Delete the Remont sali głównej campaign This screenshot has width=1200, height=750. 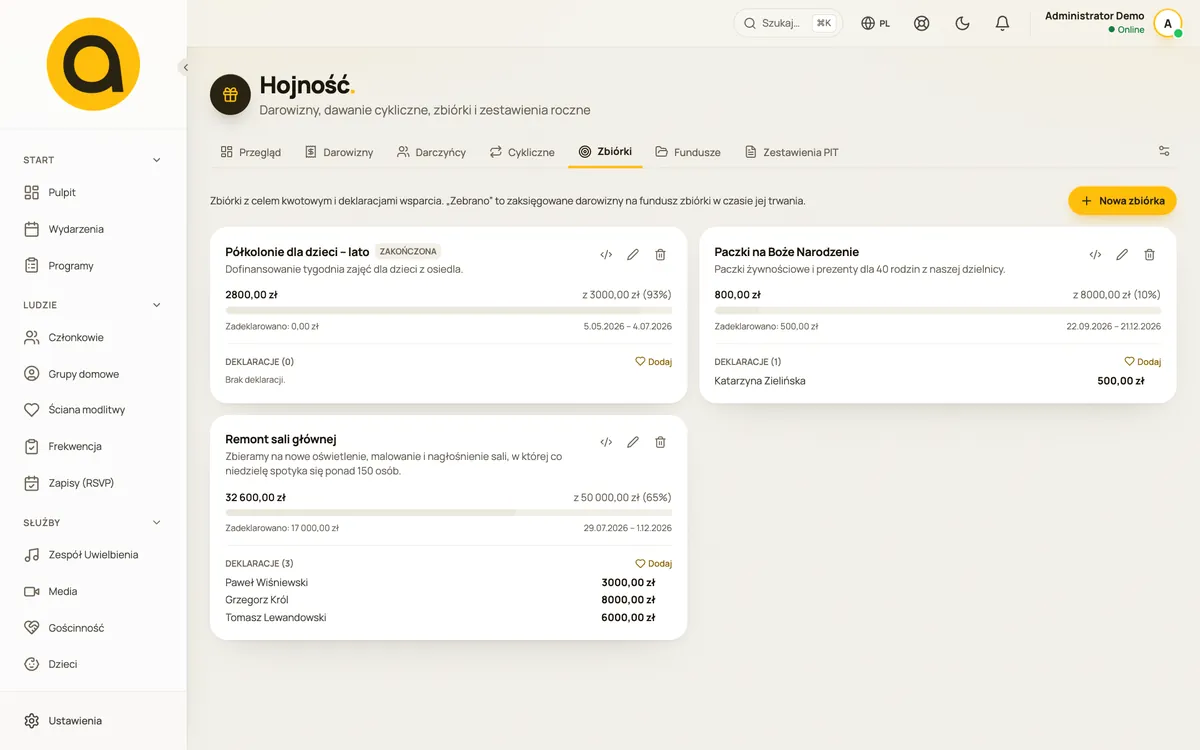(x=660, y=442)
